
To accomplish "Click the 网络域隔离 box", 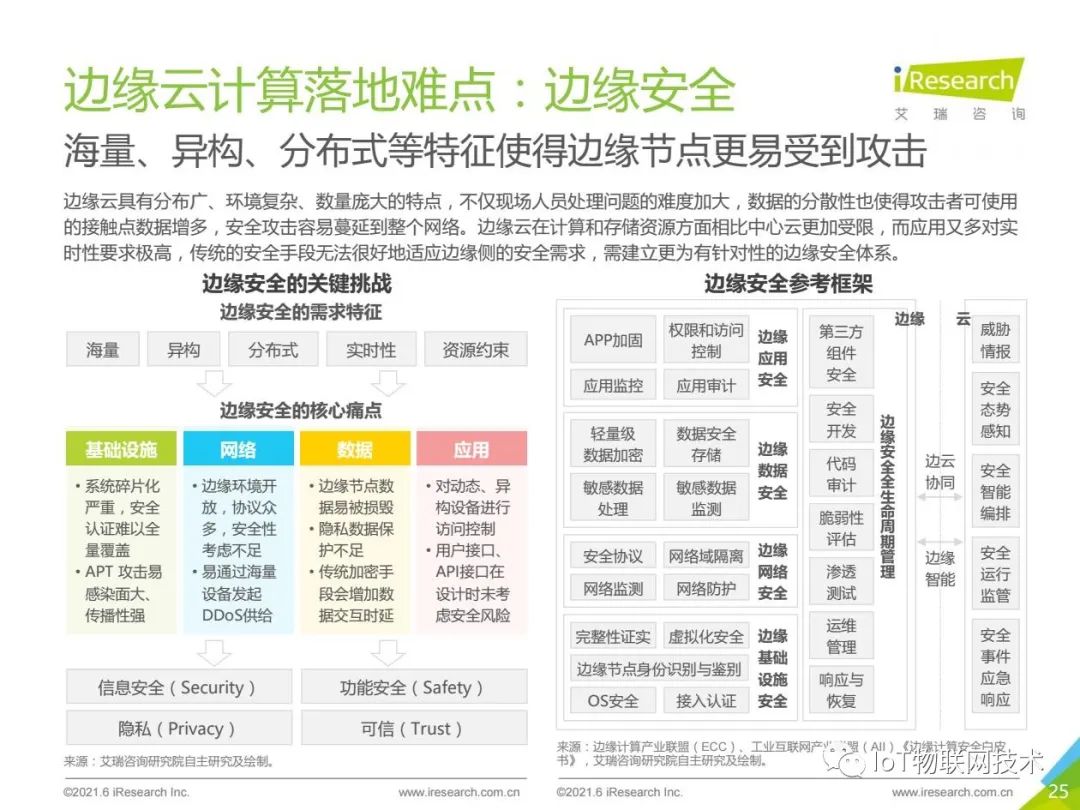I will 706,555.
